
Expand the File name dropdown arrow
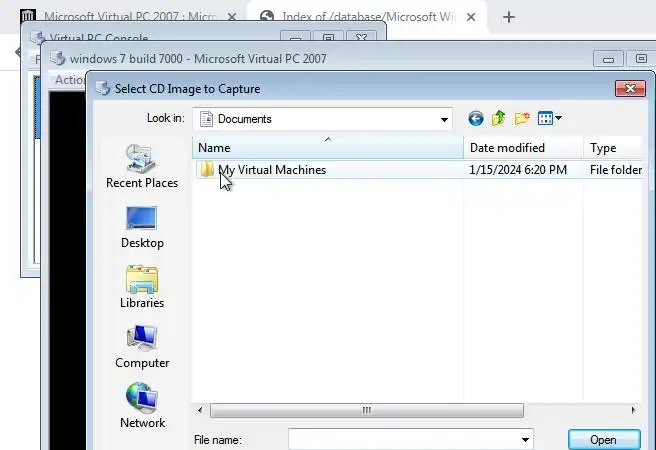click(525, 440)
